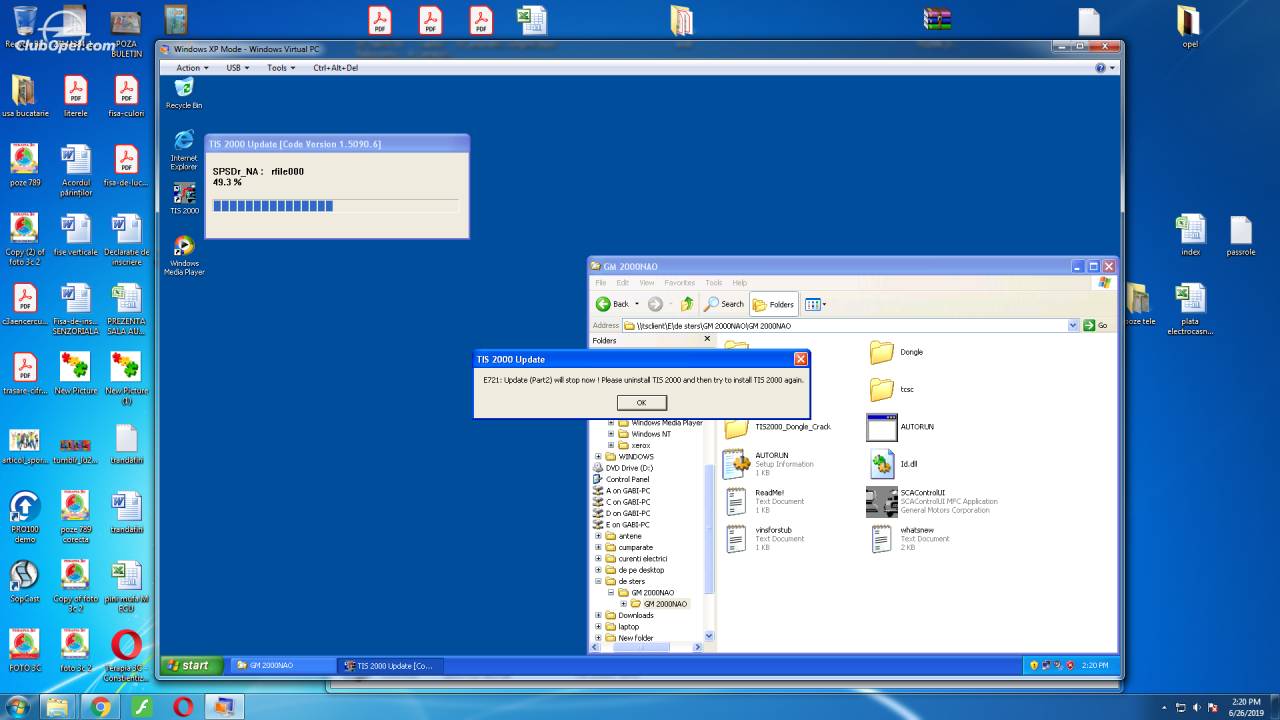1280x720 pixels.
Task: Open the USB menu of Windows Virtual PC
Action: coord(237,68)
